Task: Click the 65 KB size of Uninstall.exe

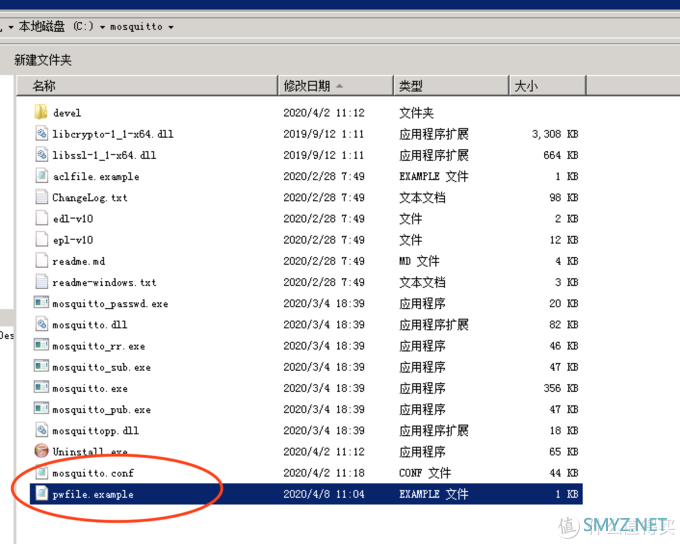Action: pos(564,452)
